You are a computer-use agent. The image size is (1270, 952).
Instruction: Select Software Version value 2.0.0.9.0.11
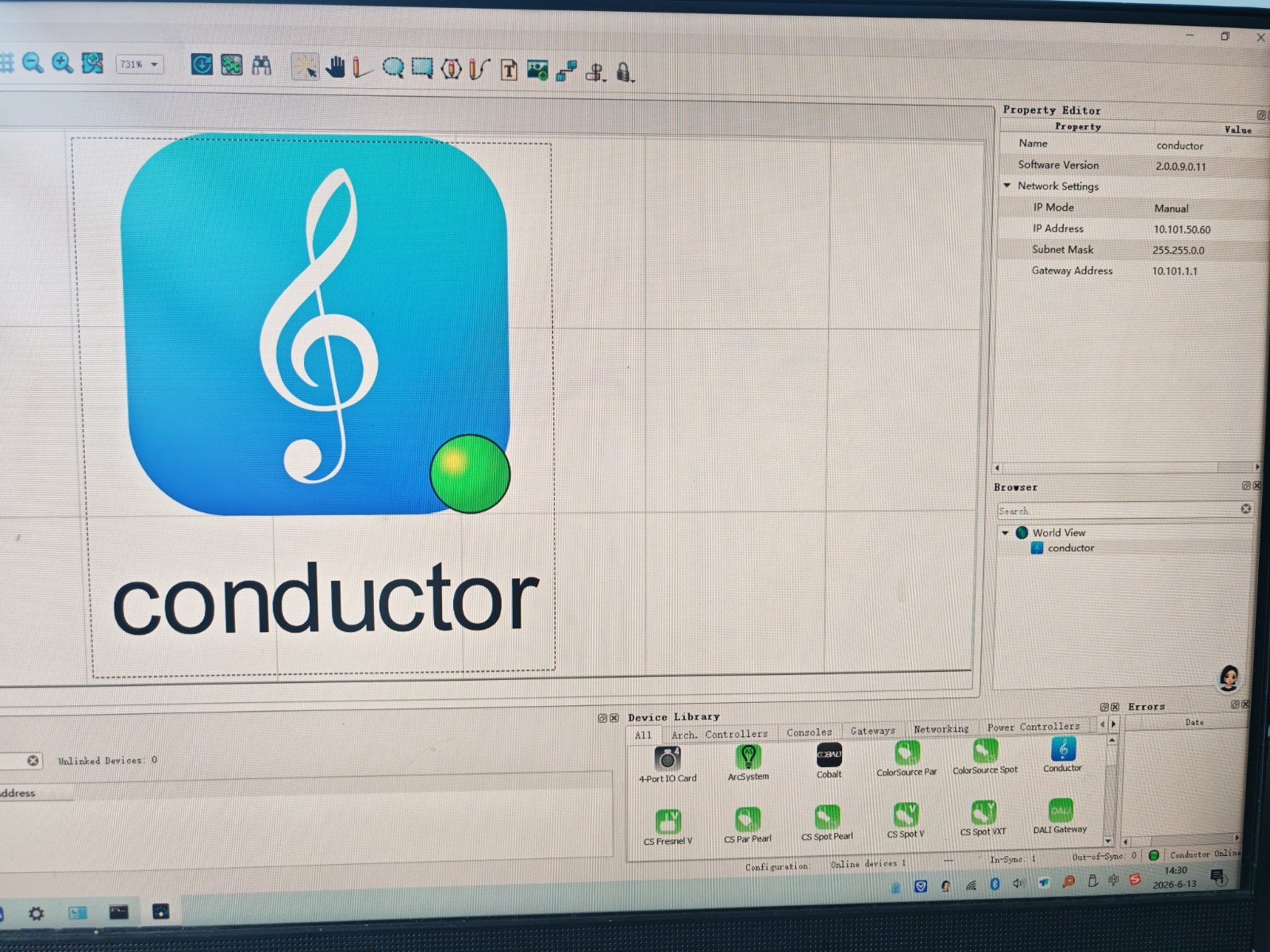coord(1180,167)
